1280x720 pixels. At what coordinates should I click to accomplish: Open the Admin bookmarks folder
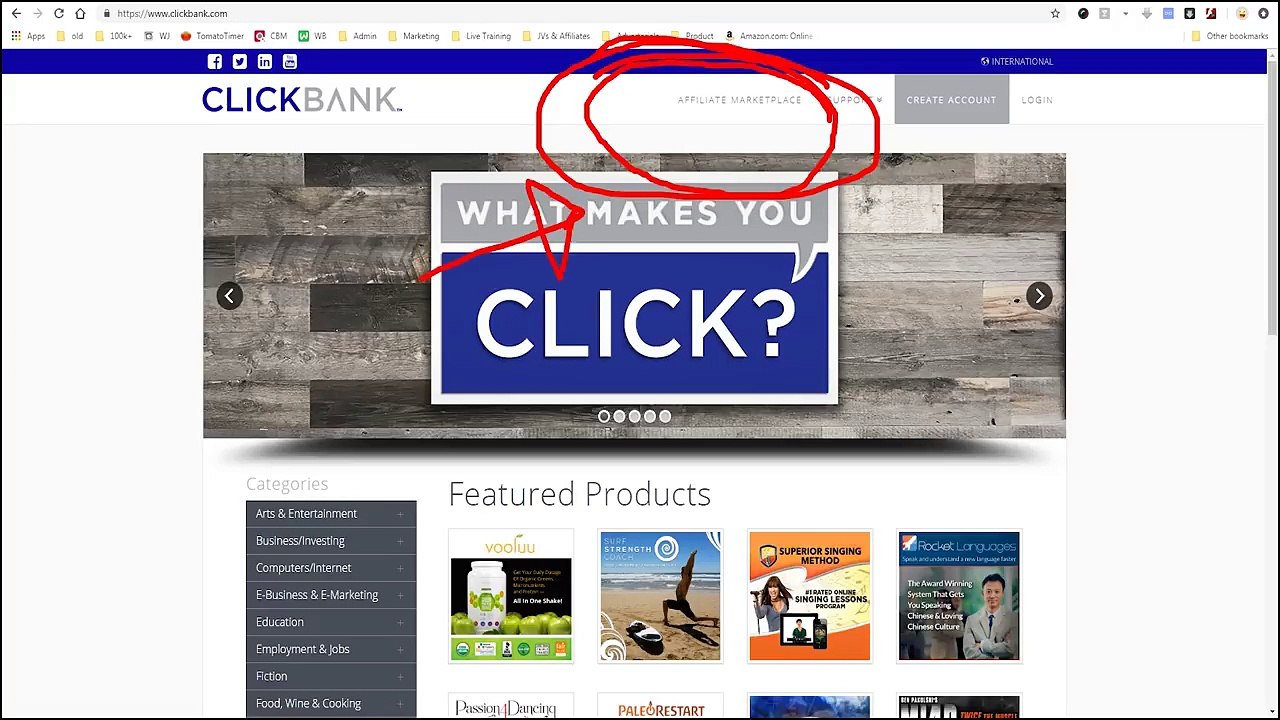tap(357, 36)
